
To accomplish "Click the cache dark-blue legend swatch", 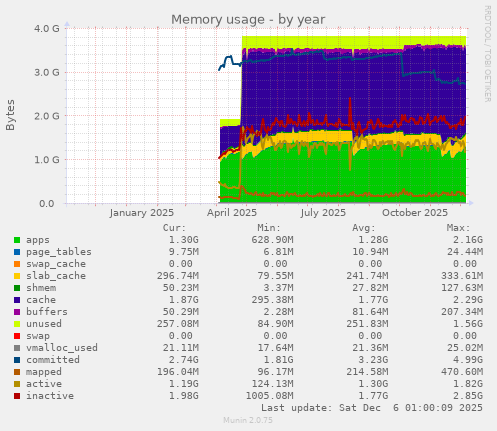I will click(17, 300).
